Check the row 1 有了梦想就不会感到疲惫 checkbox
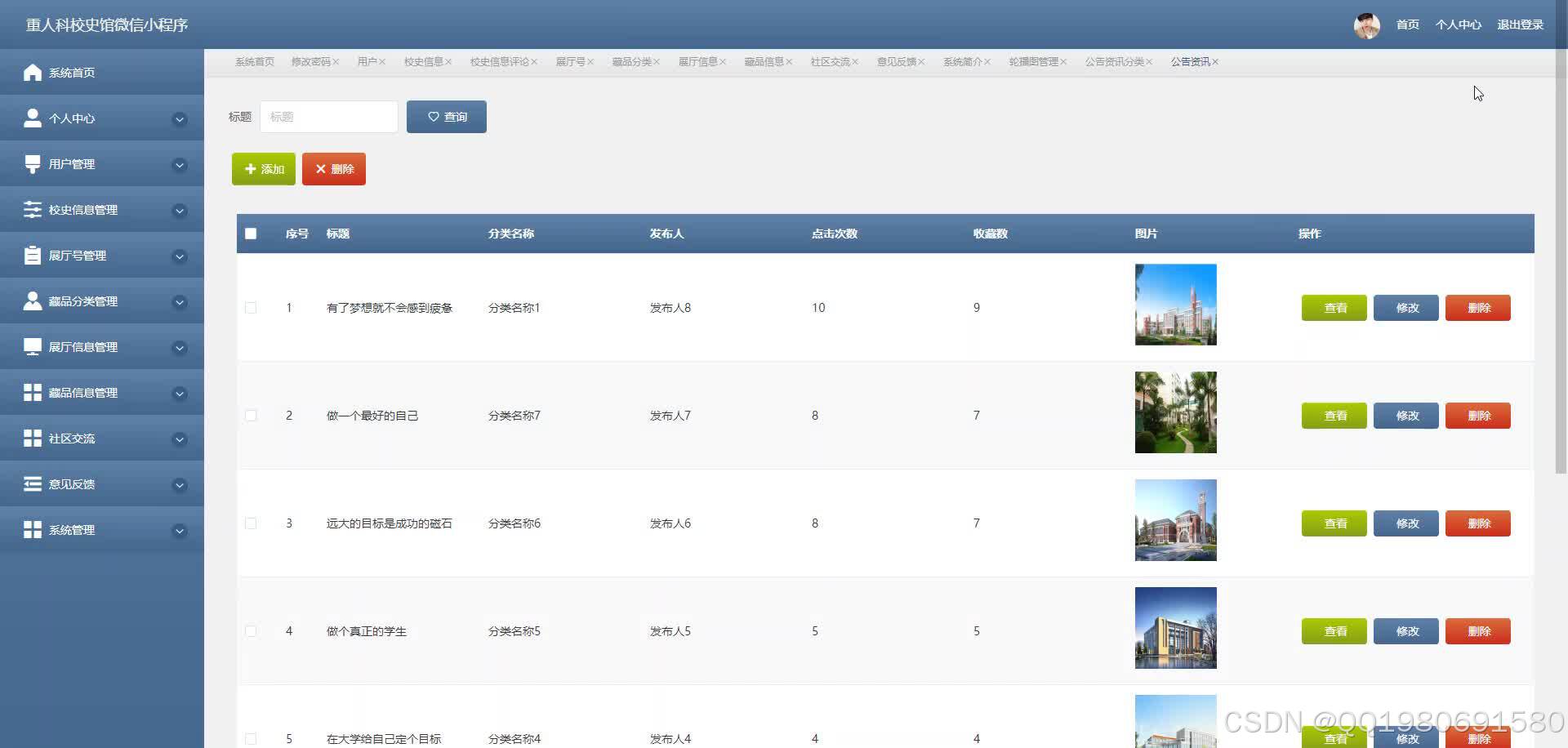This screenshot has width=1568, height=748. pyautogui.click(x=251, y=308)
